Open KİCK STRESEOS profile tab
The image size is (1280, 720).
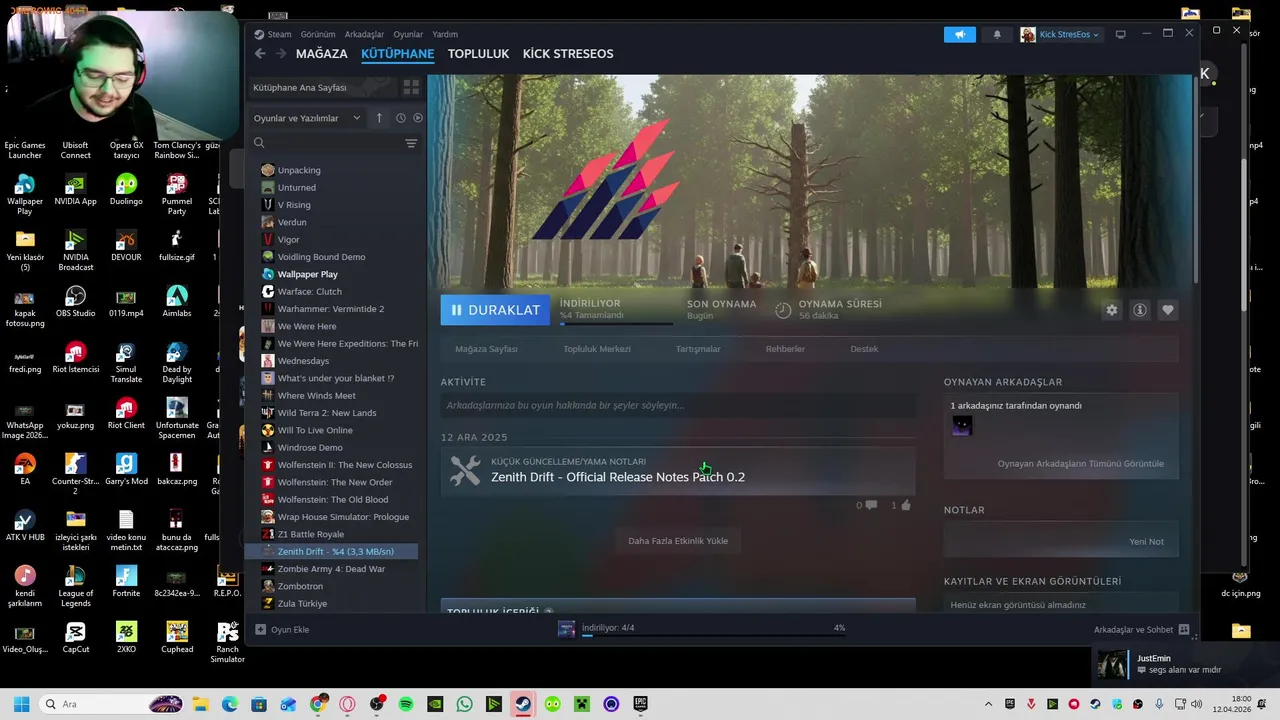(x=568, y=54)
